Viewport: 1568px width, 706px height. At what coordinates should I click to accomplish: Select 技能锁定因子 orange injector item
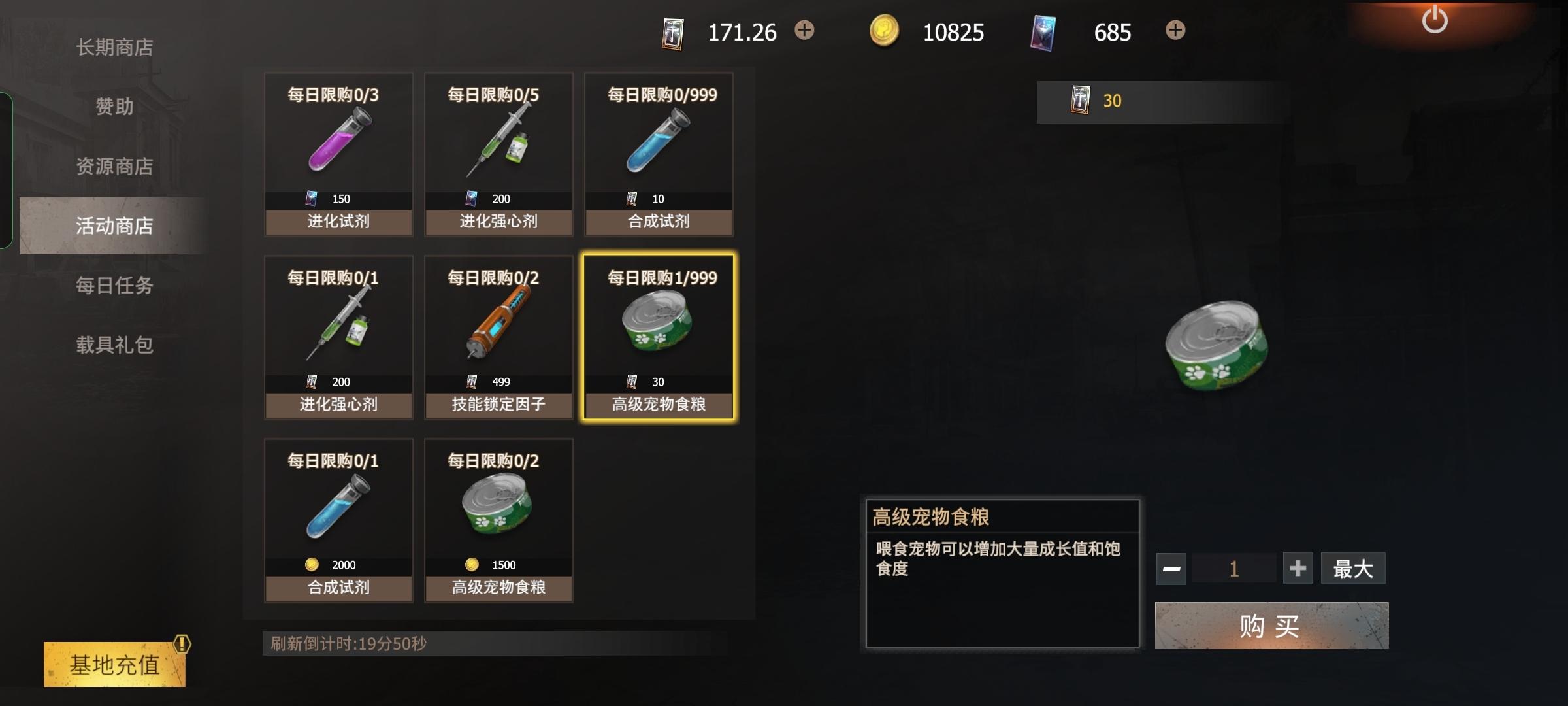498,337
